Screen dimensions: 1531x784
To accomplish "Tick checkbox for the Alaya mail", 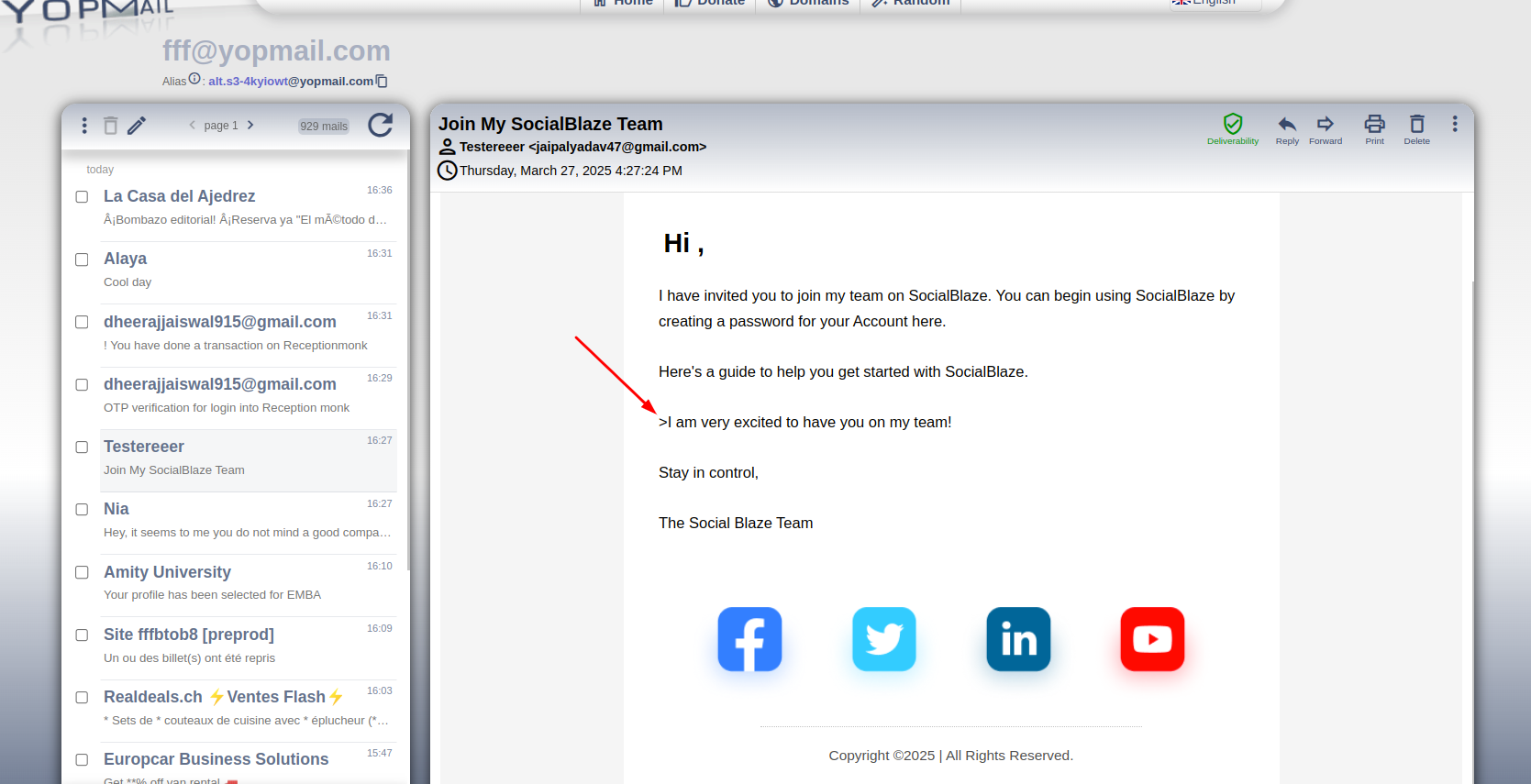I will click(x=82, y=259).
